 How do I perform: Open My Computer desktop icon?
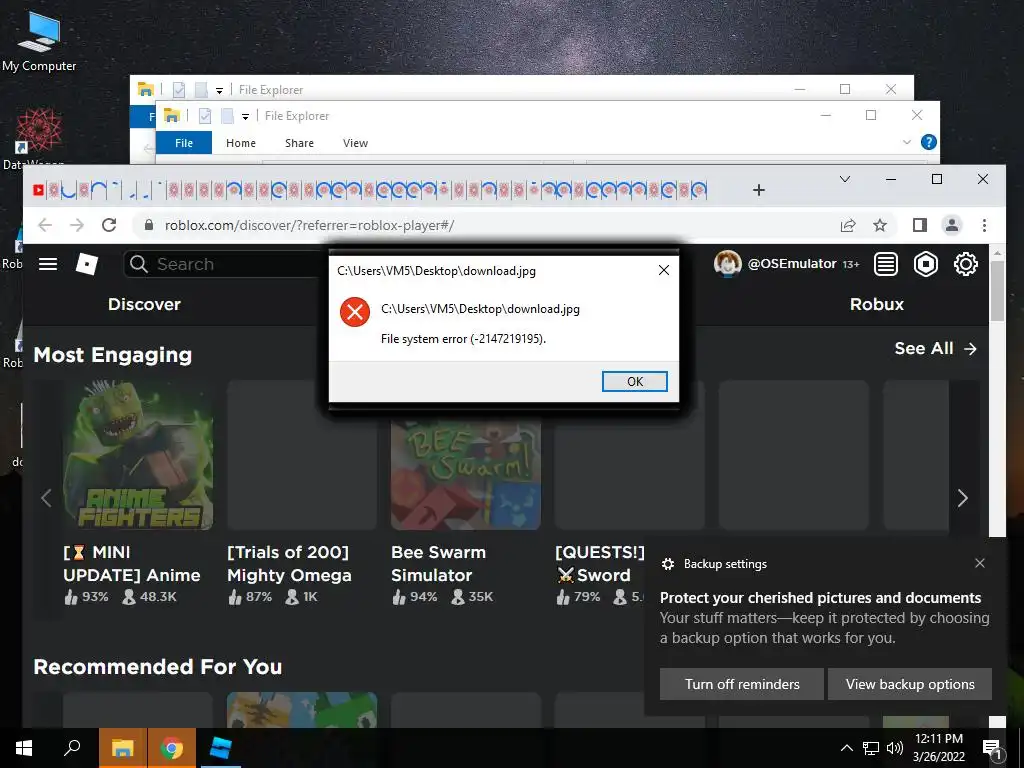coord(39,40)
